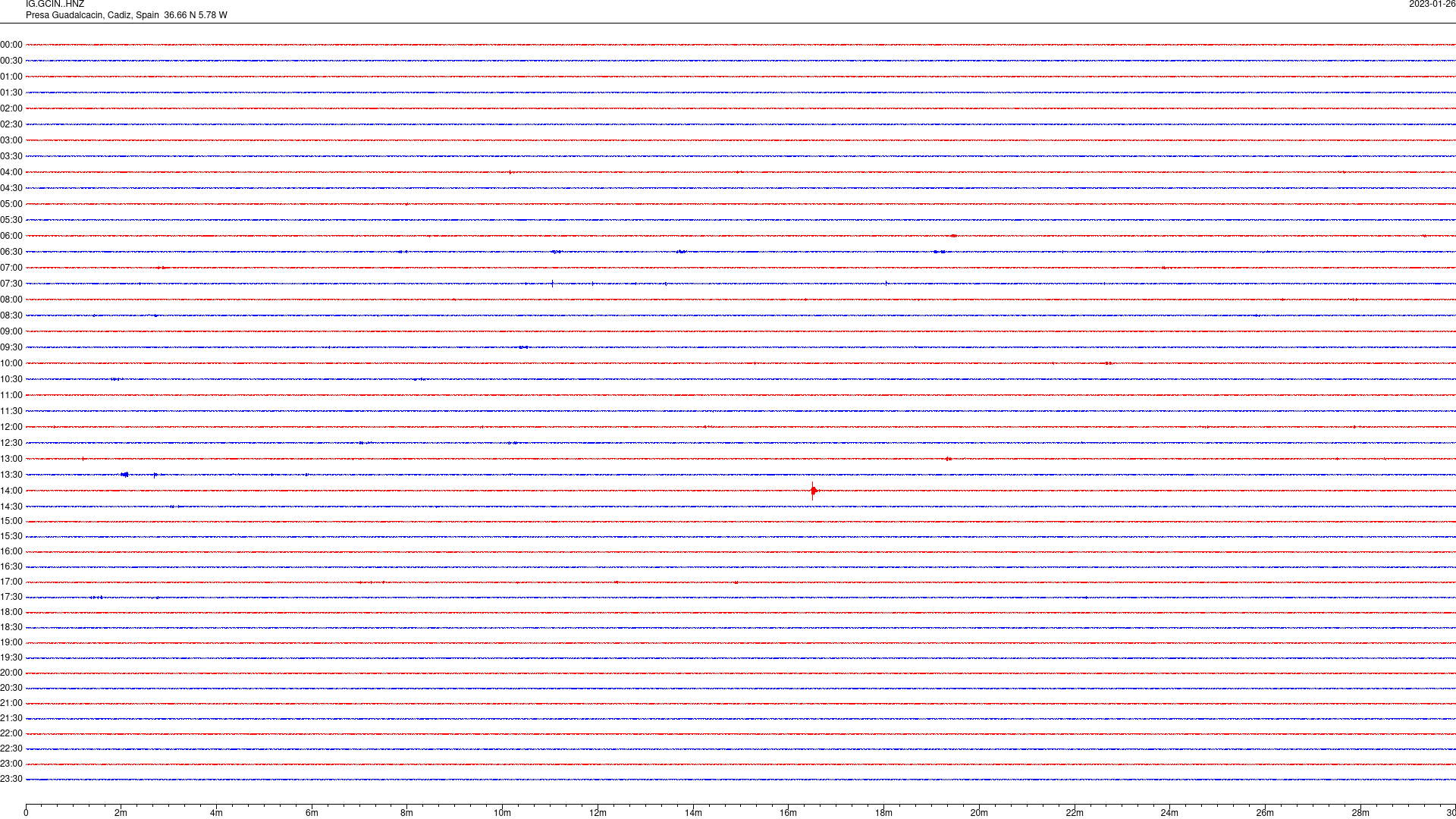
Task: Click the 2m tick label on the time axis
Action: pos(121,813)
